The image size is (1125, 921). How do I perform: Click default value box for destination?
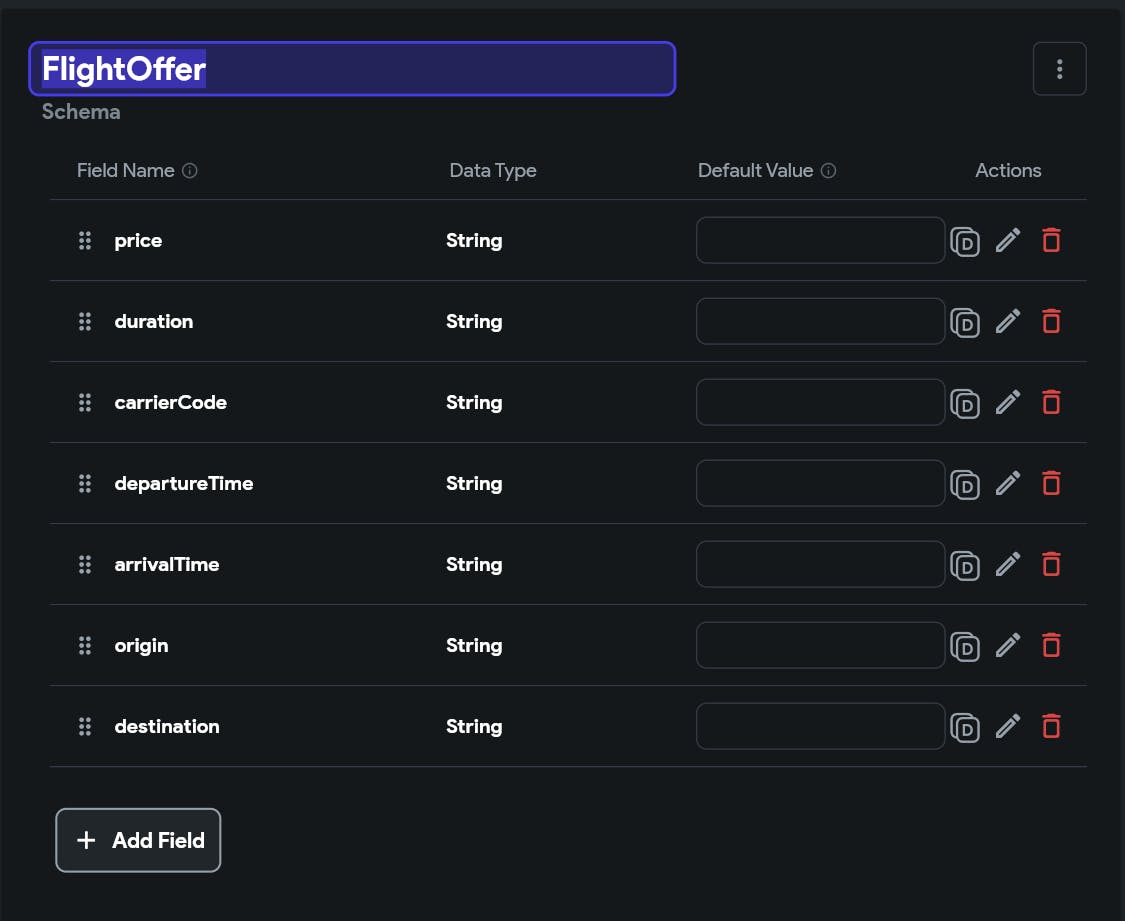(x=820, y=727)
